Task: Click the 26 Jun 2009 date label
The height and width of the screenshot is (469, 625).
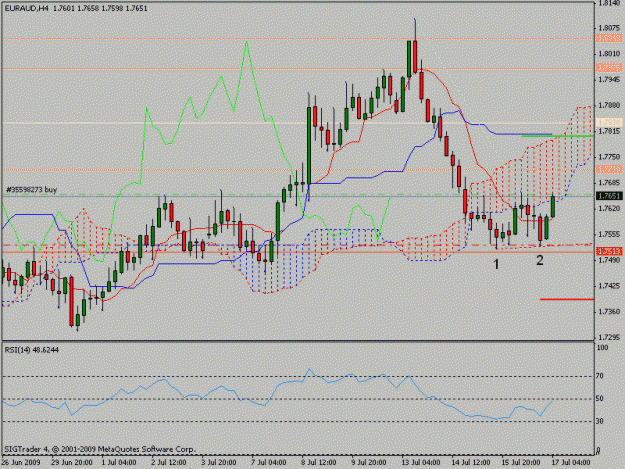Action: pyautogui.click(x=21, y=462)
